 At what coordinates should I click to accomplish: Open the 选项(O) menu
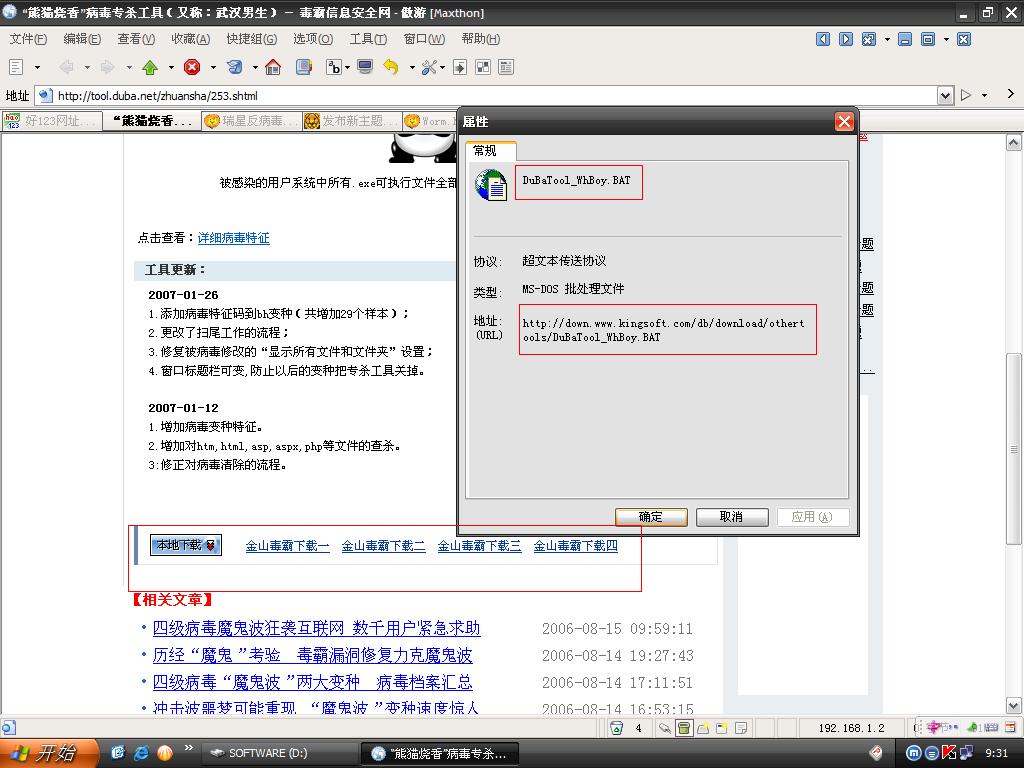[313, 39]
